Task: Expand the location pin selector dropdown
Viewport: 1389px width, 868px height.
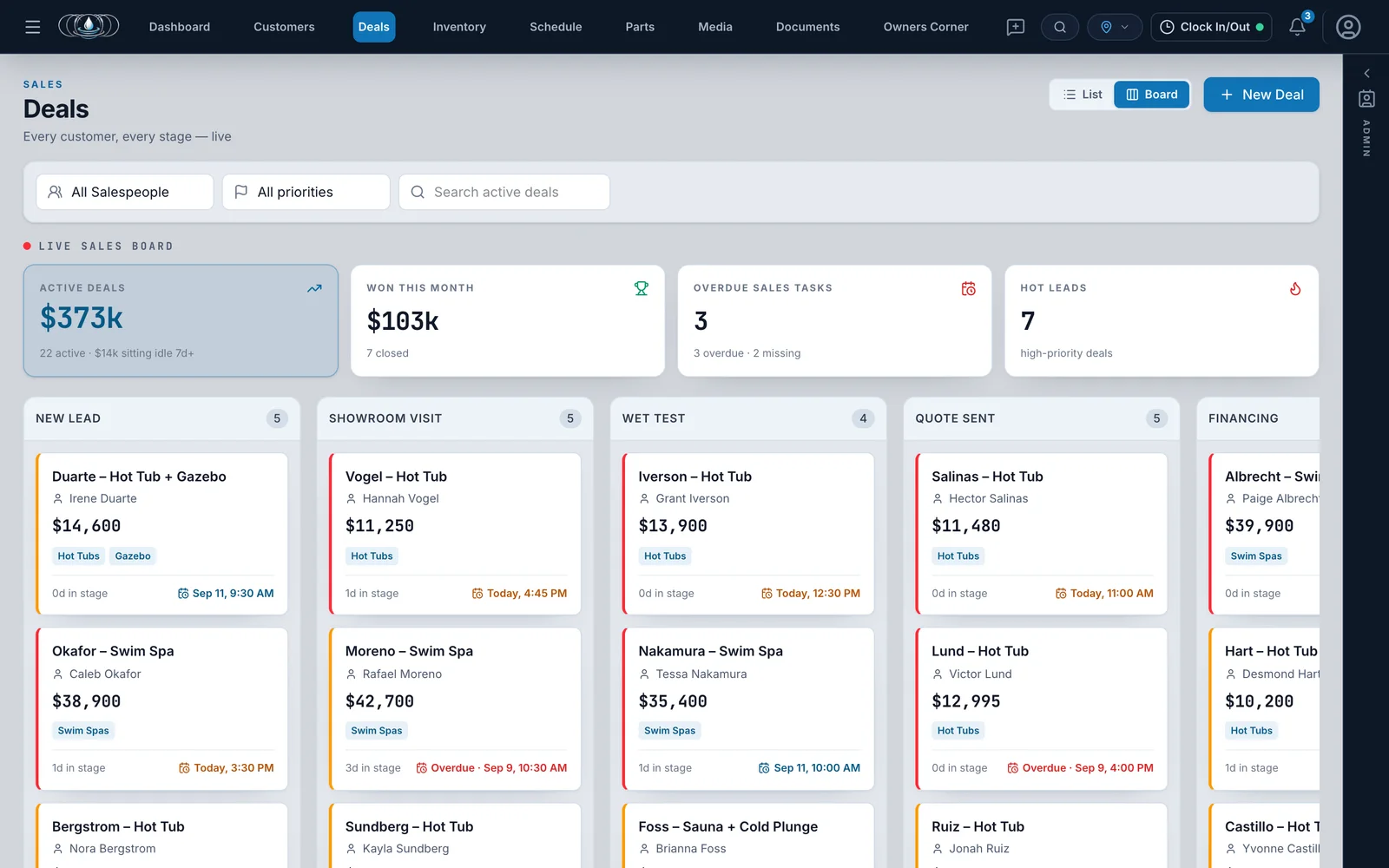Action: pyautogui.click(x=1115, y=27)
